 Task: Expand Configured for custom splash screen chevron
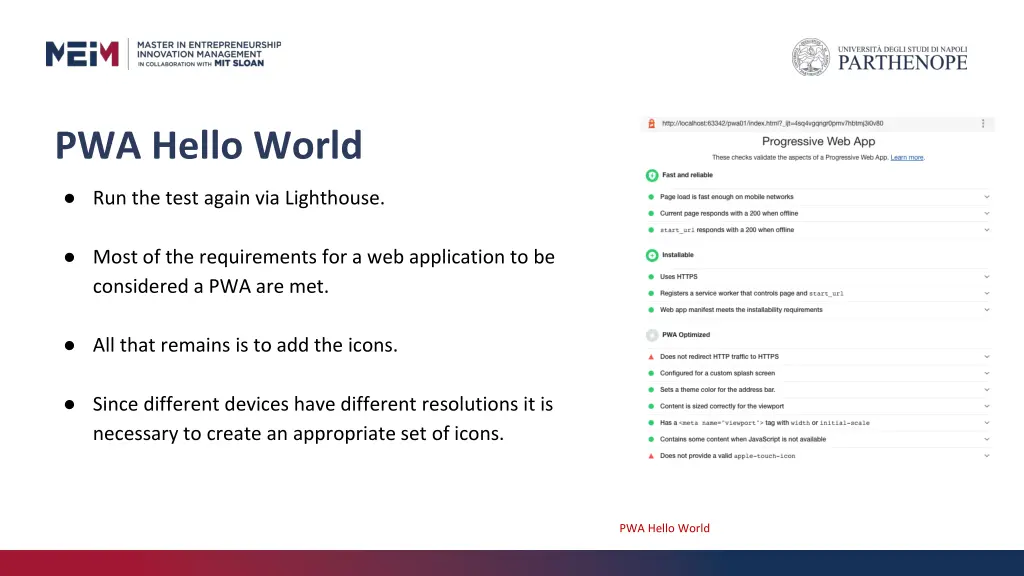pos(987,374)
